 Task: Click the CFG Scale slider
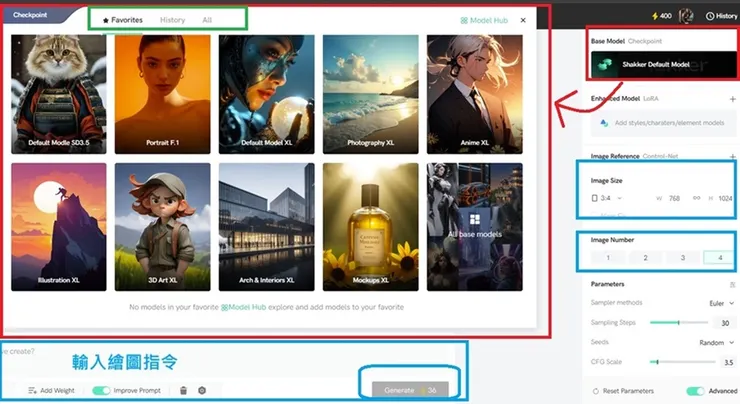682,362
